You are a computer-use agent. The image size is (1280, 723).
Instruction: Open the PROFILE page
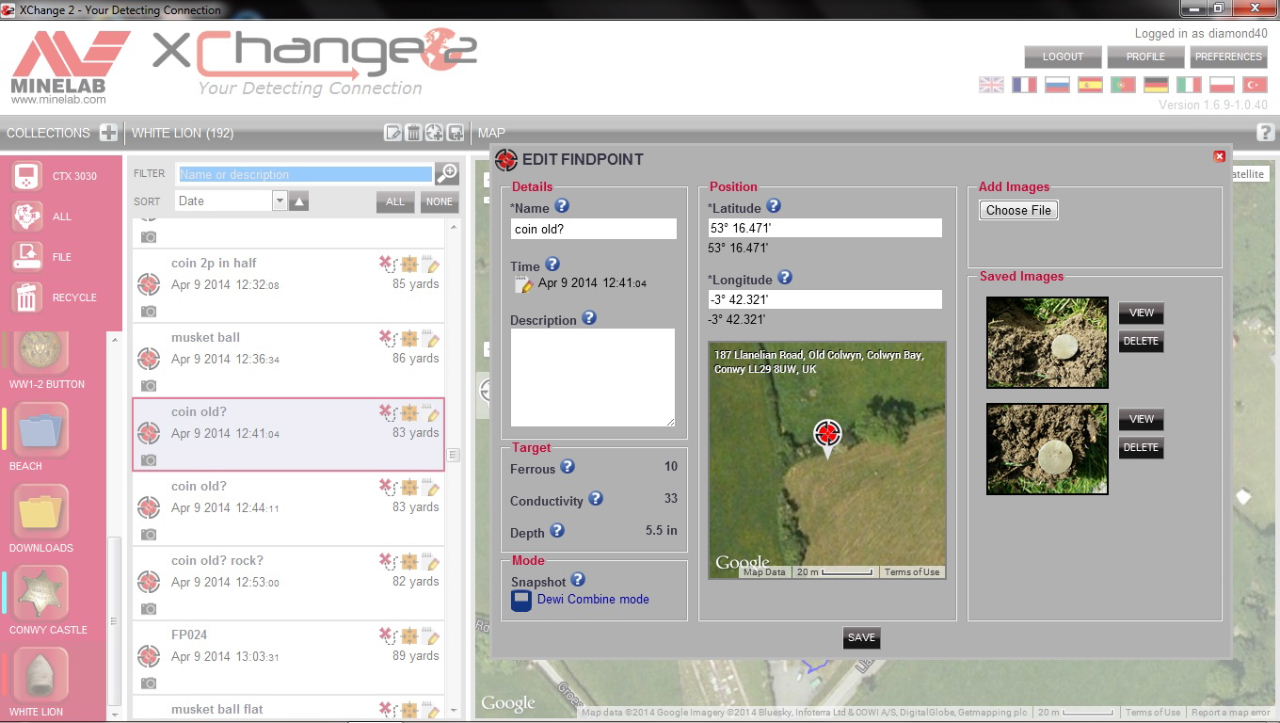[1146, 57]
